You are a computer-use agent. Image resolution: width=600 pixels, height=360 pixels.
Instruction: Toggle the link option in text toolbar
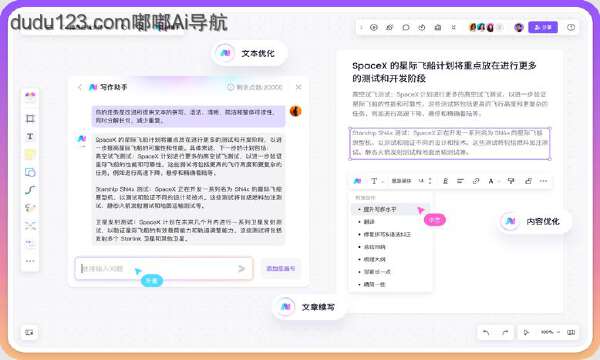click(476, 181)
